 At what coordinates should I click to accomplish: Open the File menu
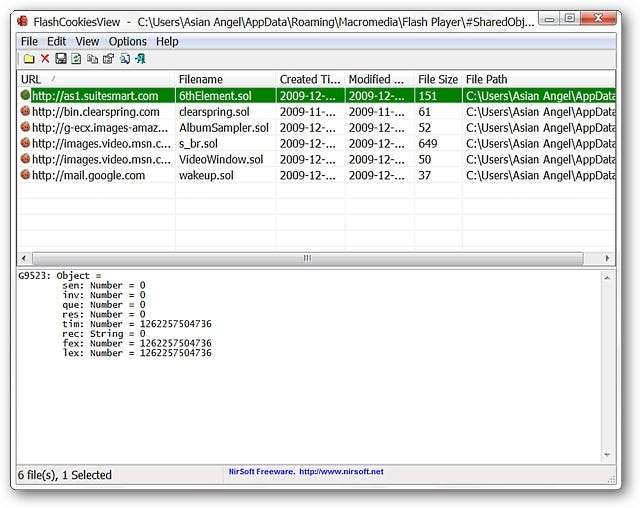[x=29, y=41]
